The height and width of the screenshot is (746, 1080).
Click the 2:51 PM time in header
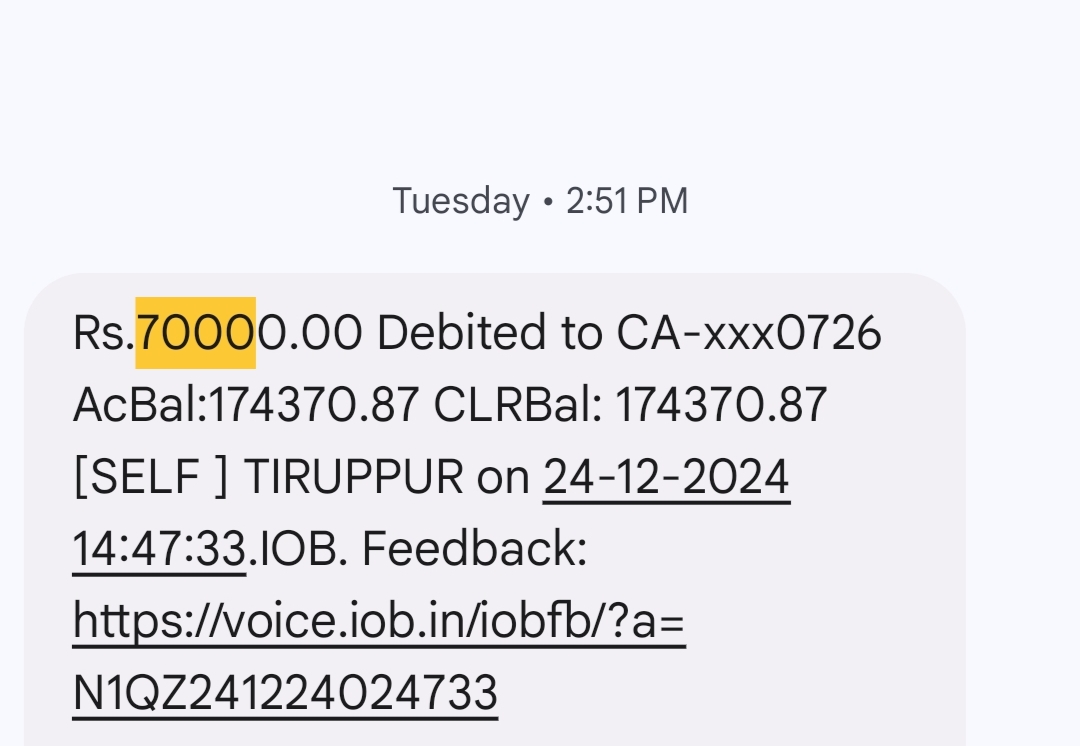tap(627, 201)
